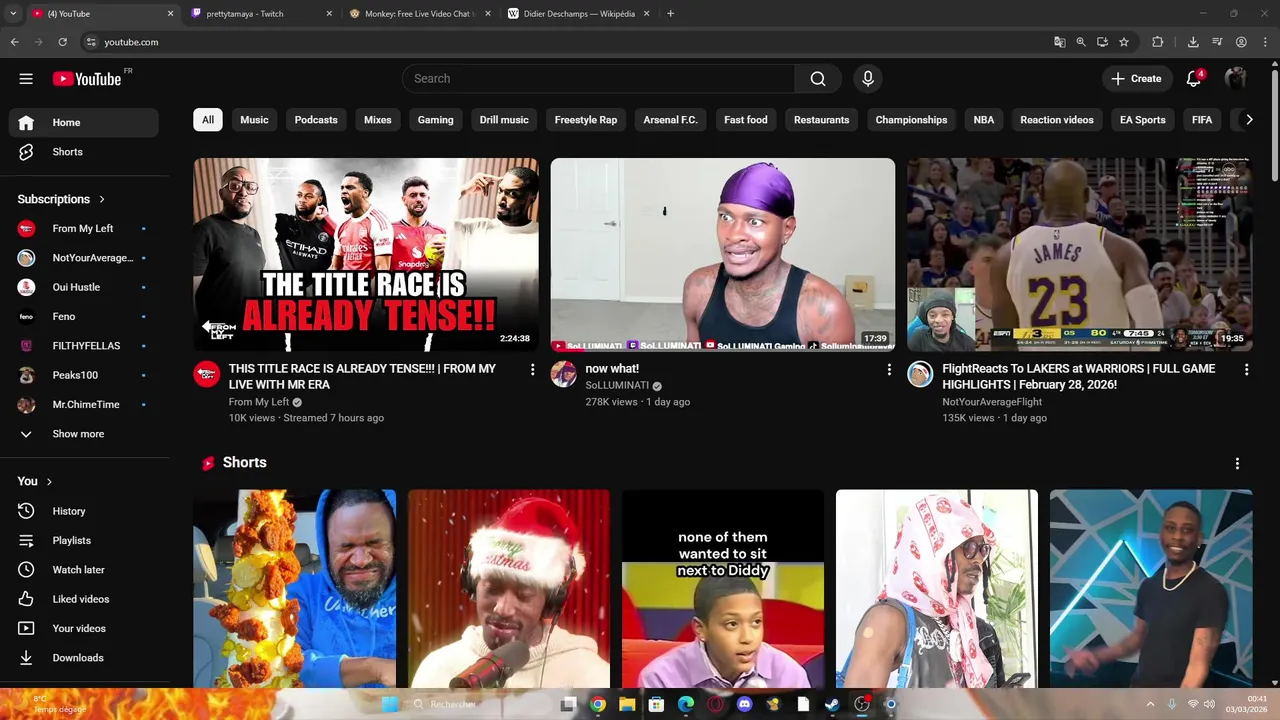The image size is (1280, 720).
Task: Open Liked videos
Action: click(x=84, y=599)
